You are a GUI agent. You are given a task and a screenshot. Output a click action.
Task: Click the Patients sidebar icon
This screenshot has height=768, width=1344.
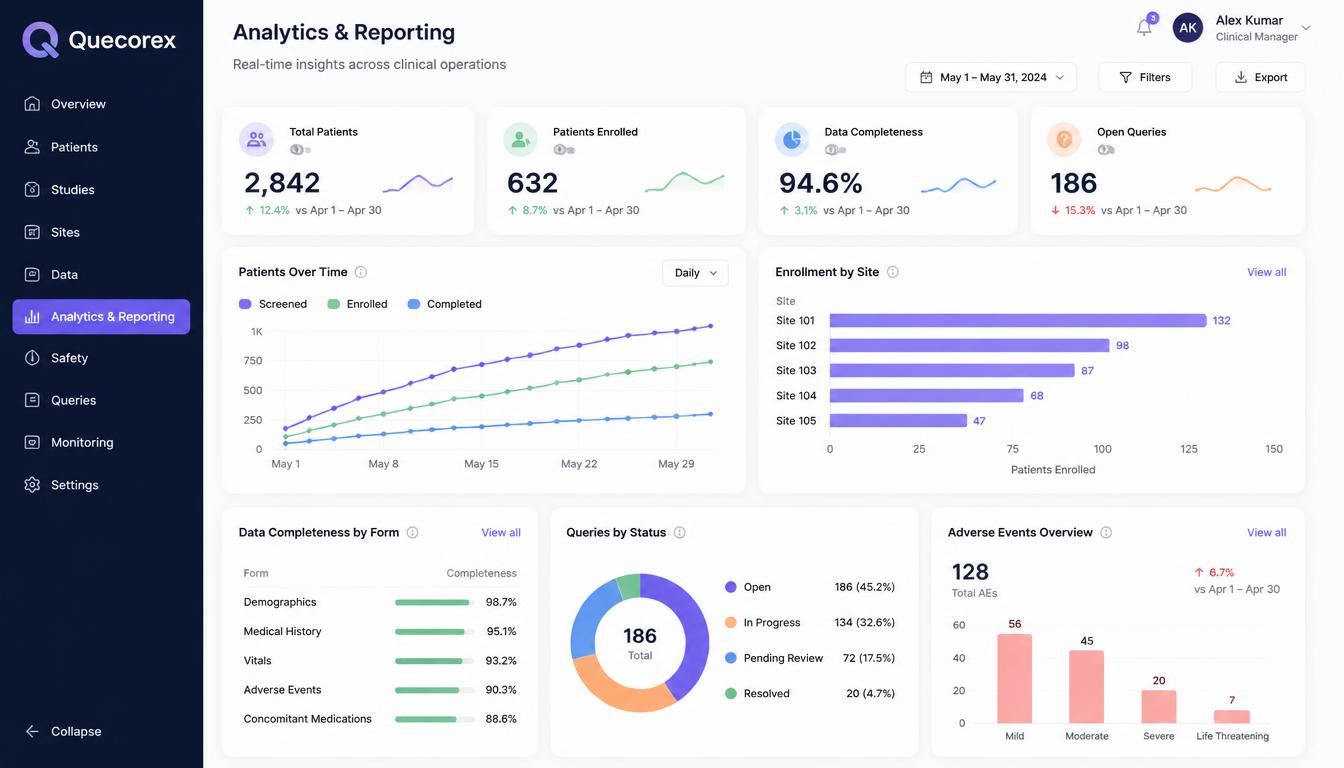32,147
